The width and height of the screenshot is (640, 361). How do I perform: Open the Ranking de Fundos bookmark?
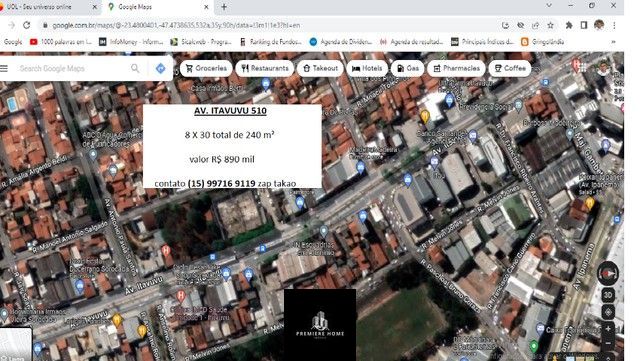271,42
